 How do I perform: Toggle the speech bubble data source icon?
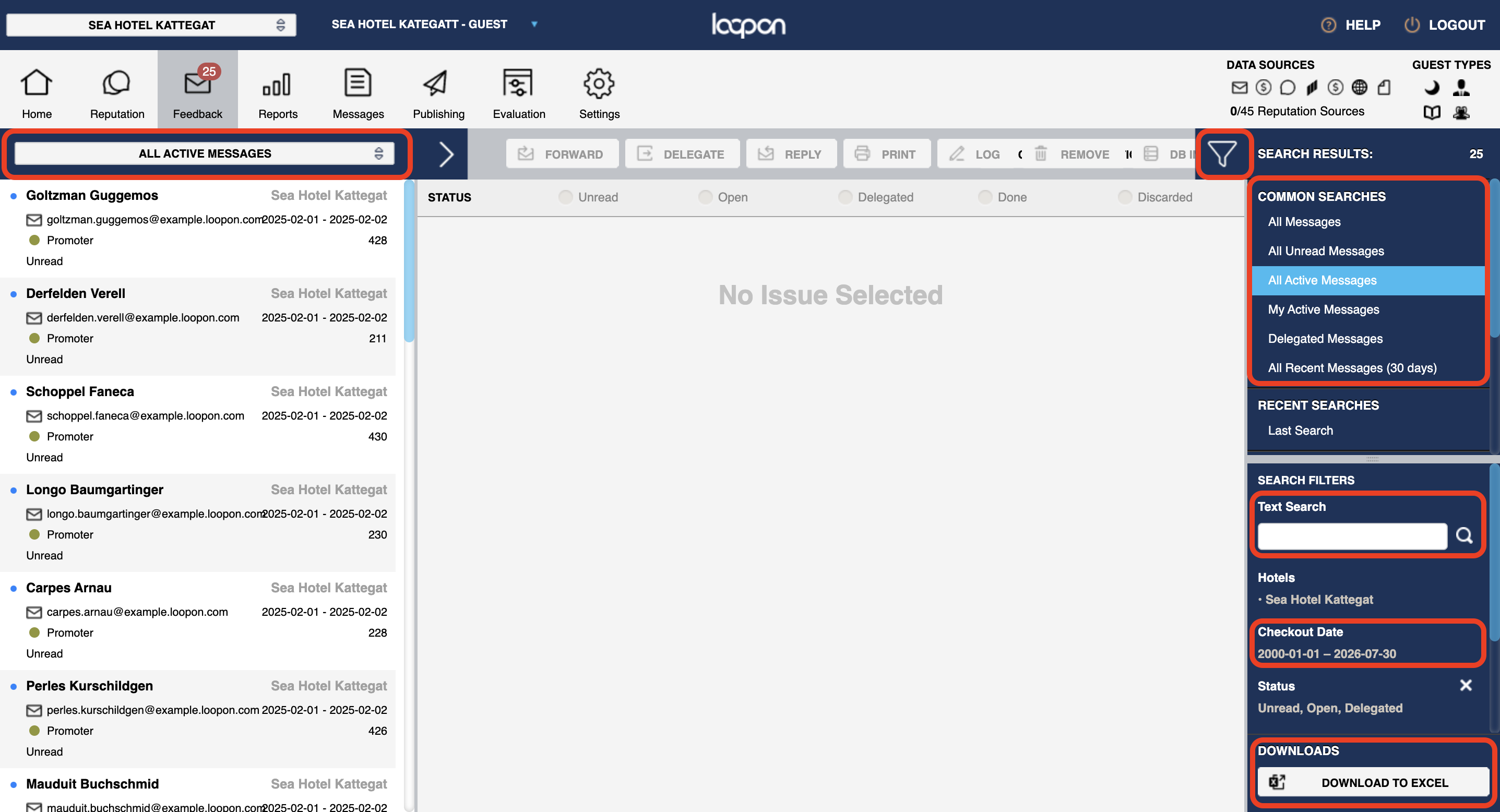click(x=1288, y=87)
